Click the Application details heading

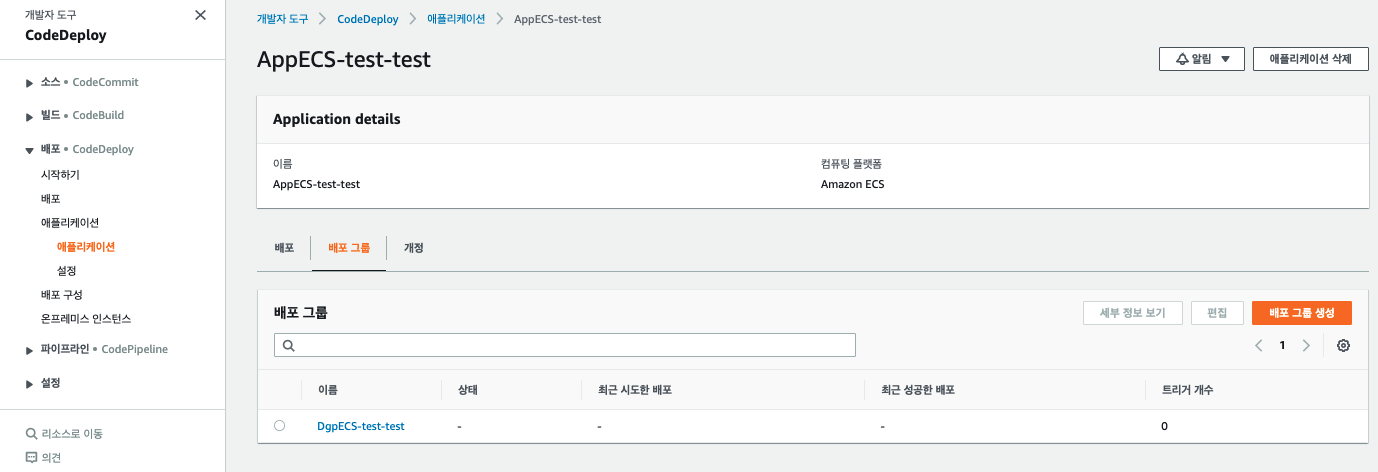pos(337,119)
